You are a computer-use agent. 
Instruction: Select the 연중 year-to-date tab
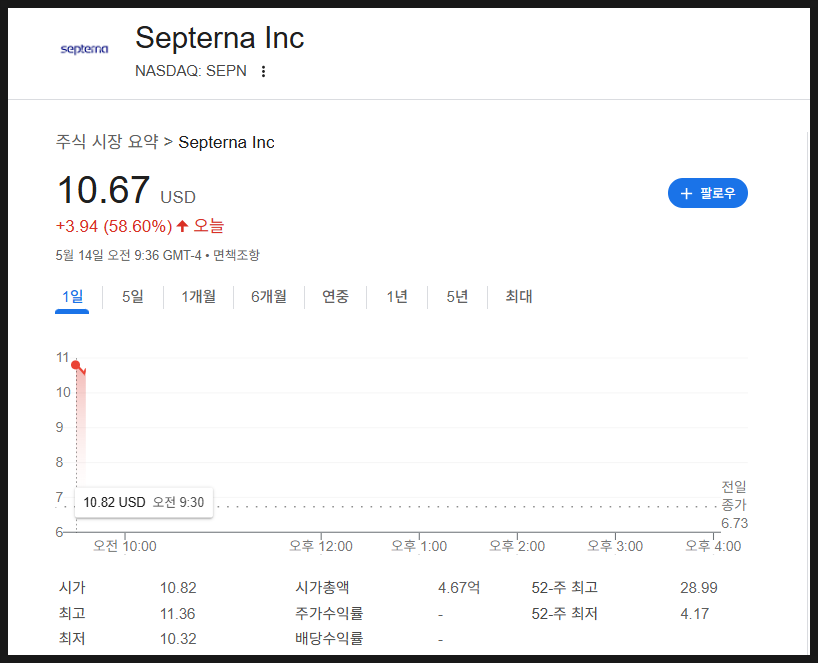click(335, 296)
